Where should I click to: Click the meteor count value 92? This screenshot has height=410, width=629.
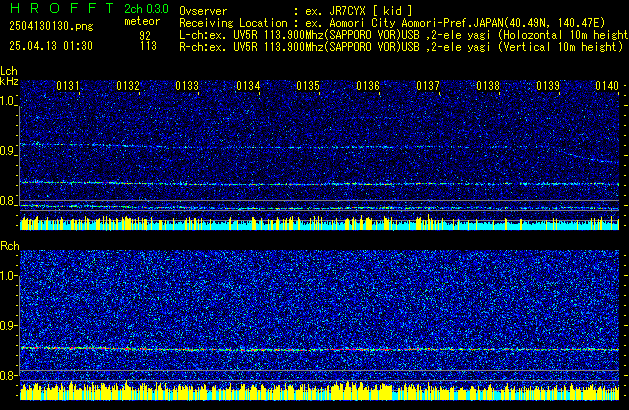pos(145,36)
